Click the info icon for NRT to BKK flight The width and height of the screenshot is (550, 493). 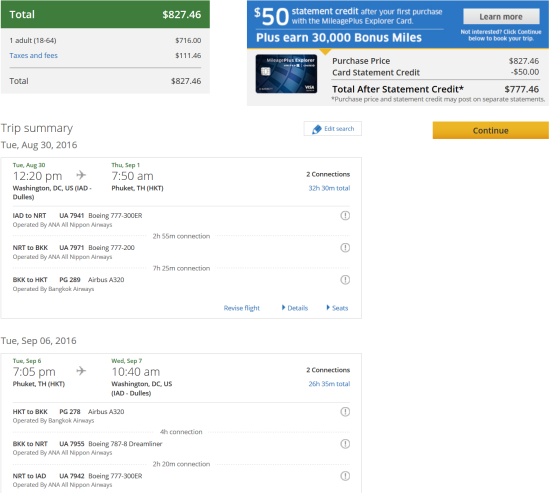click(x=345, y=248)
